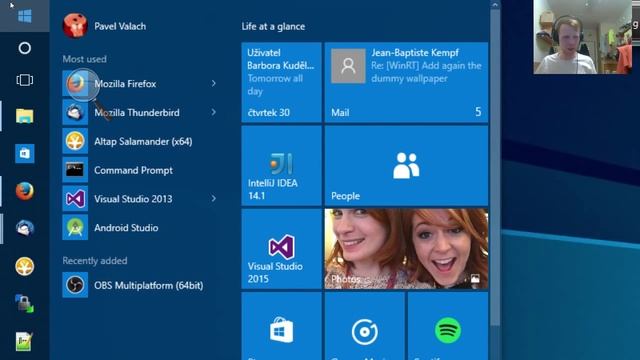Expand Visual Studio 2013 jump list arrow
Viewport: 640px width, 360px height.
tap(213, 199)
